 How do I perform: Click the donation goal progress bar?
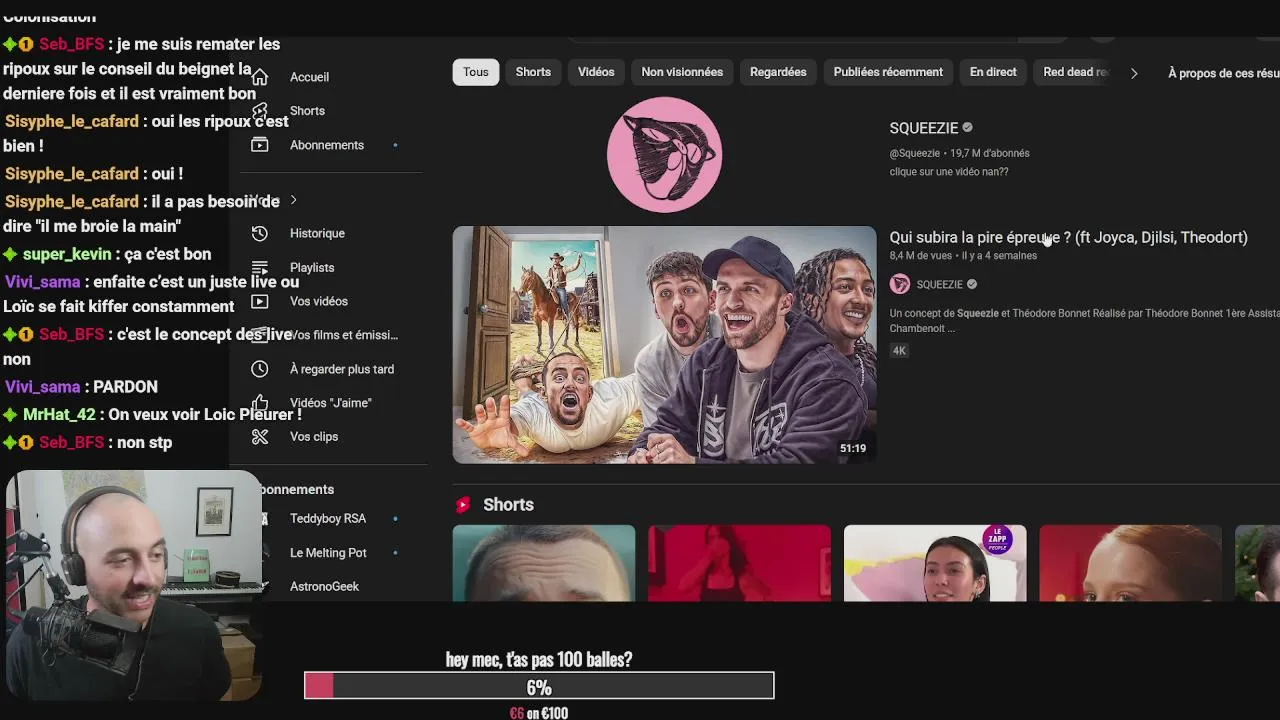pos(539,686)
